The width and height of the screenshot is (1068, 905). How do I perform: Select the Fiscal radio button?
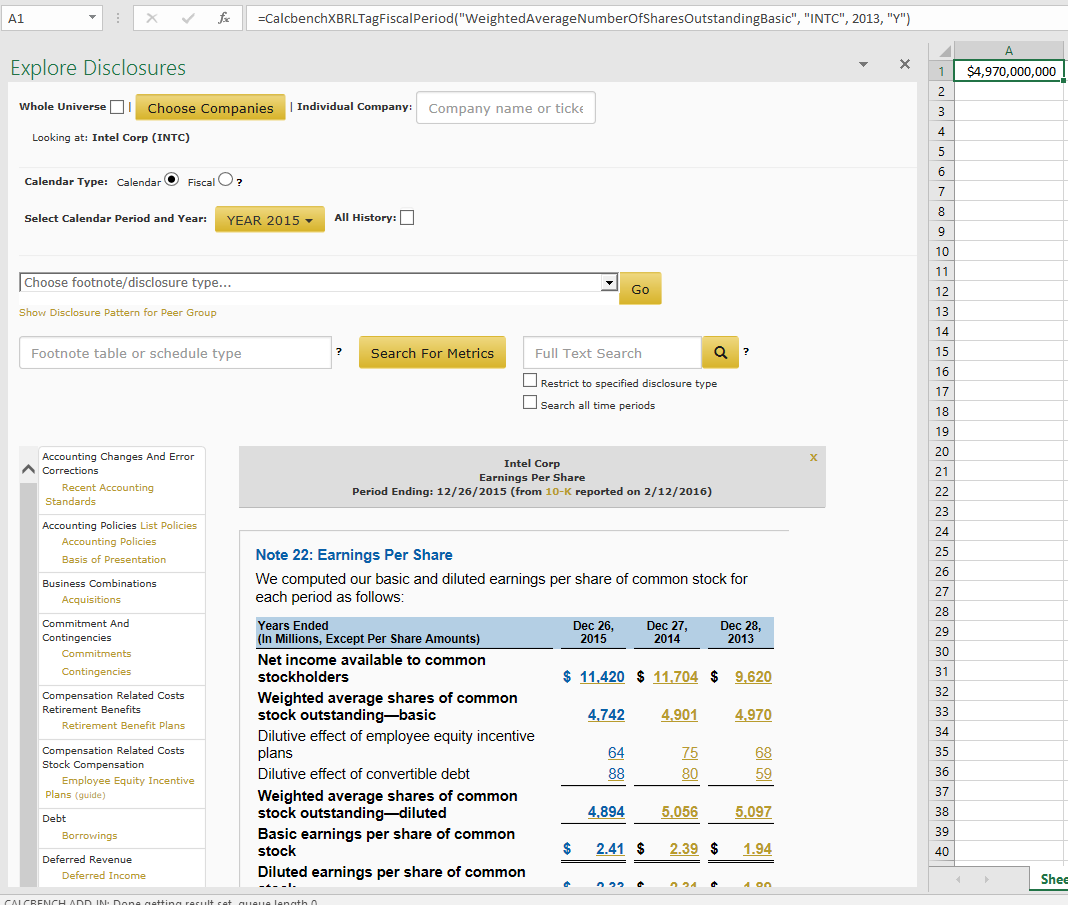coord(225,180)
